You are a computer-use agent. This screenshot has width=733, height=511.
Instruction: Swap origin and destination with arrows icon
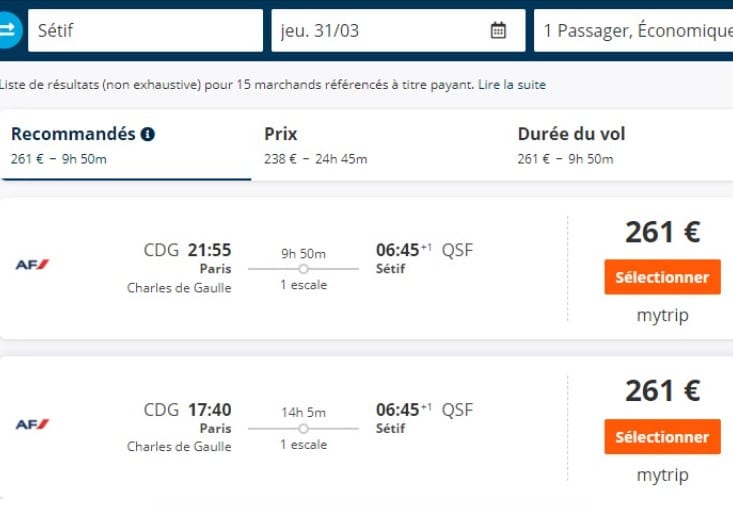[9, 30]
